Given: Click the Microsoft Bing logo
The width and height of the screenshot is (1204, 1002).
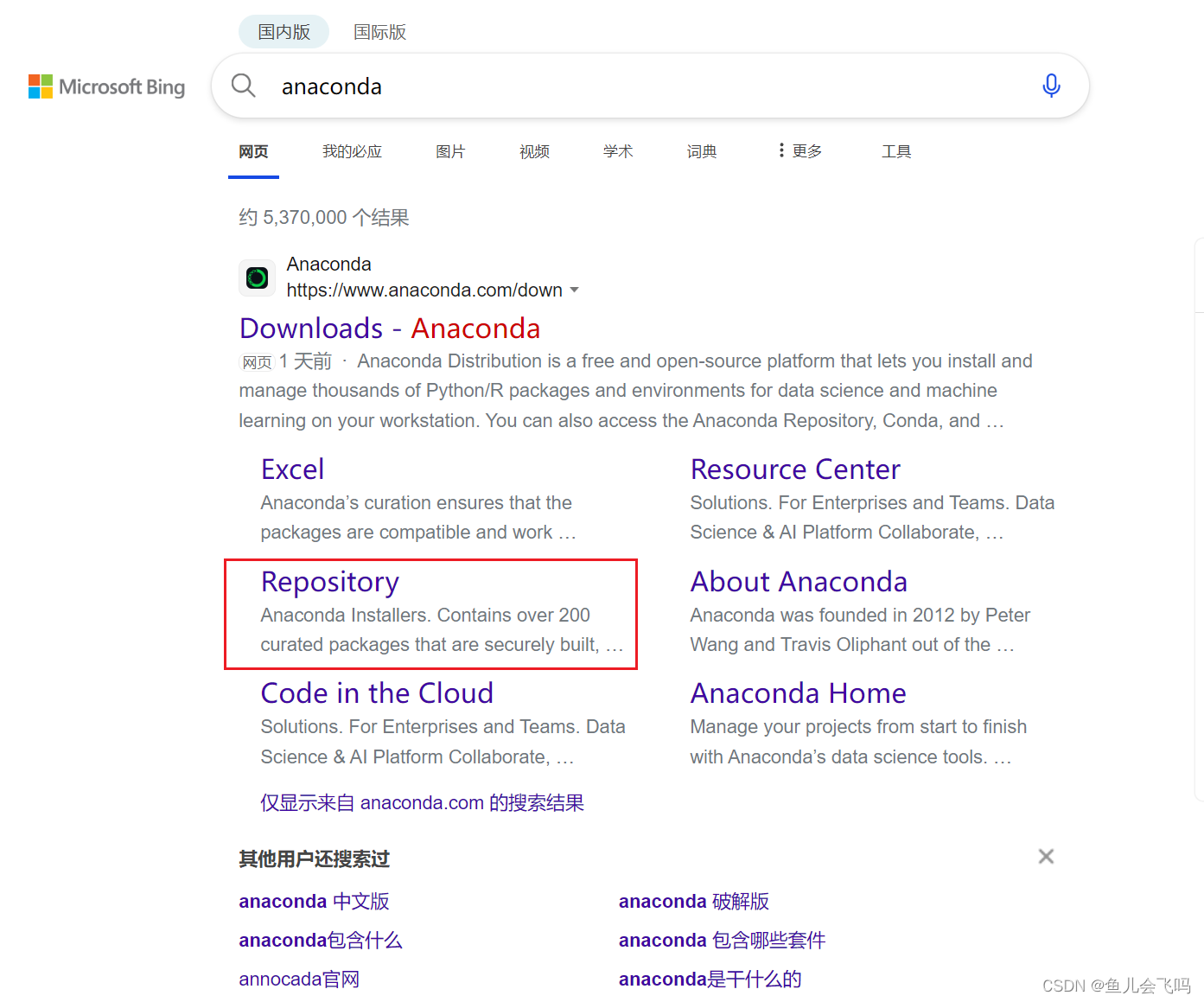Looking at the screenshot, I should (x=106, y=86).
